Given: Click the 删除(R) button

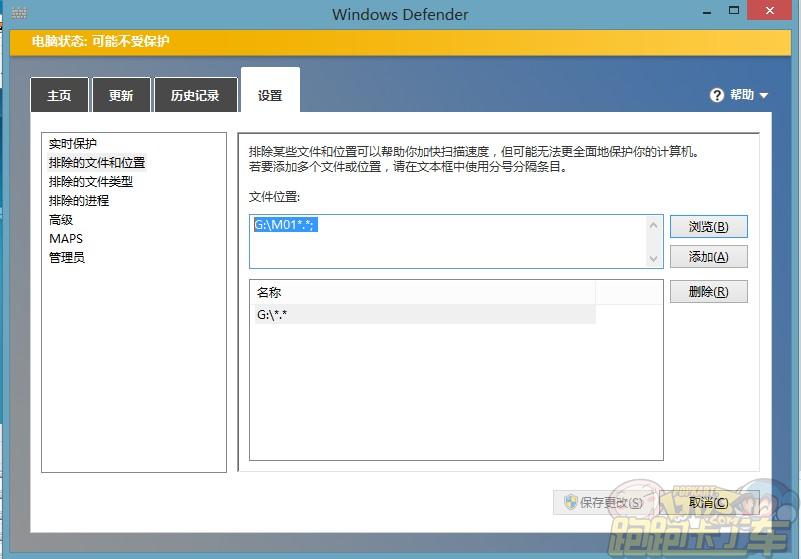Looking at the screenshot, I should click(x=709, y=291).
